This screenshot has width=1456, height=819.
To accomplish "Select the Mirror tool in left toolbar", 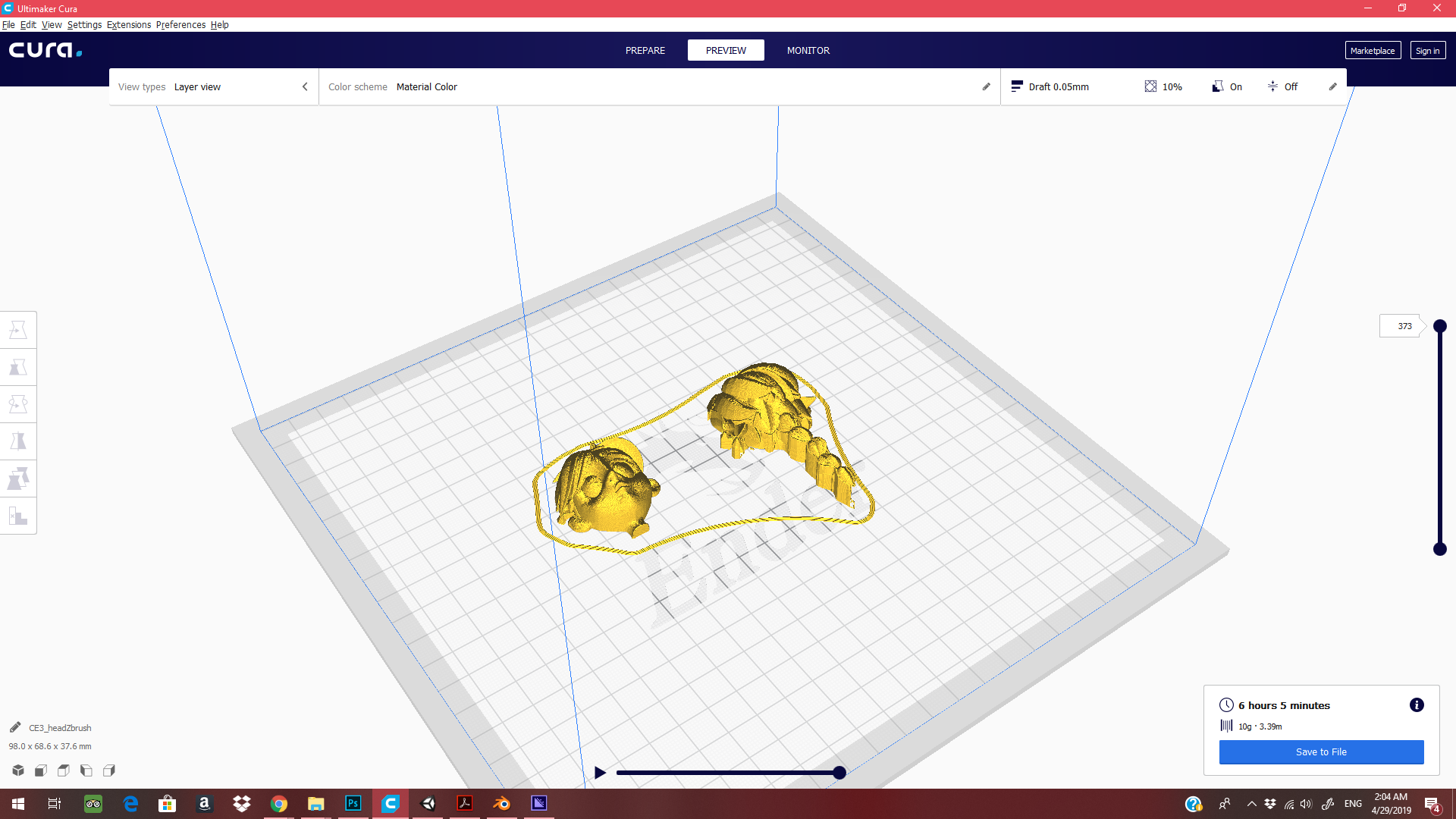I will click(x=18, y=441).
